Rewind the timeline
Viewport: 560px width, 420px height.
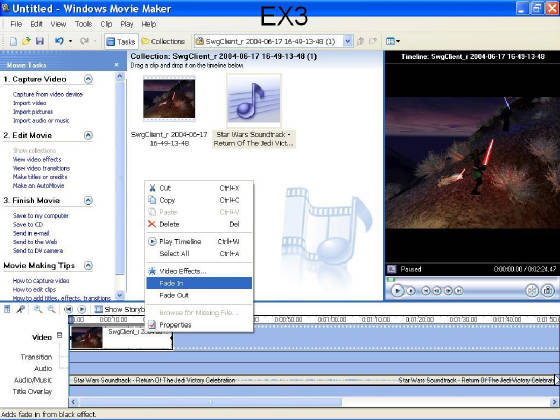tap(68, 309)
